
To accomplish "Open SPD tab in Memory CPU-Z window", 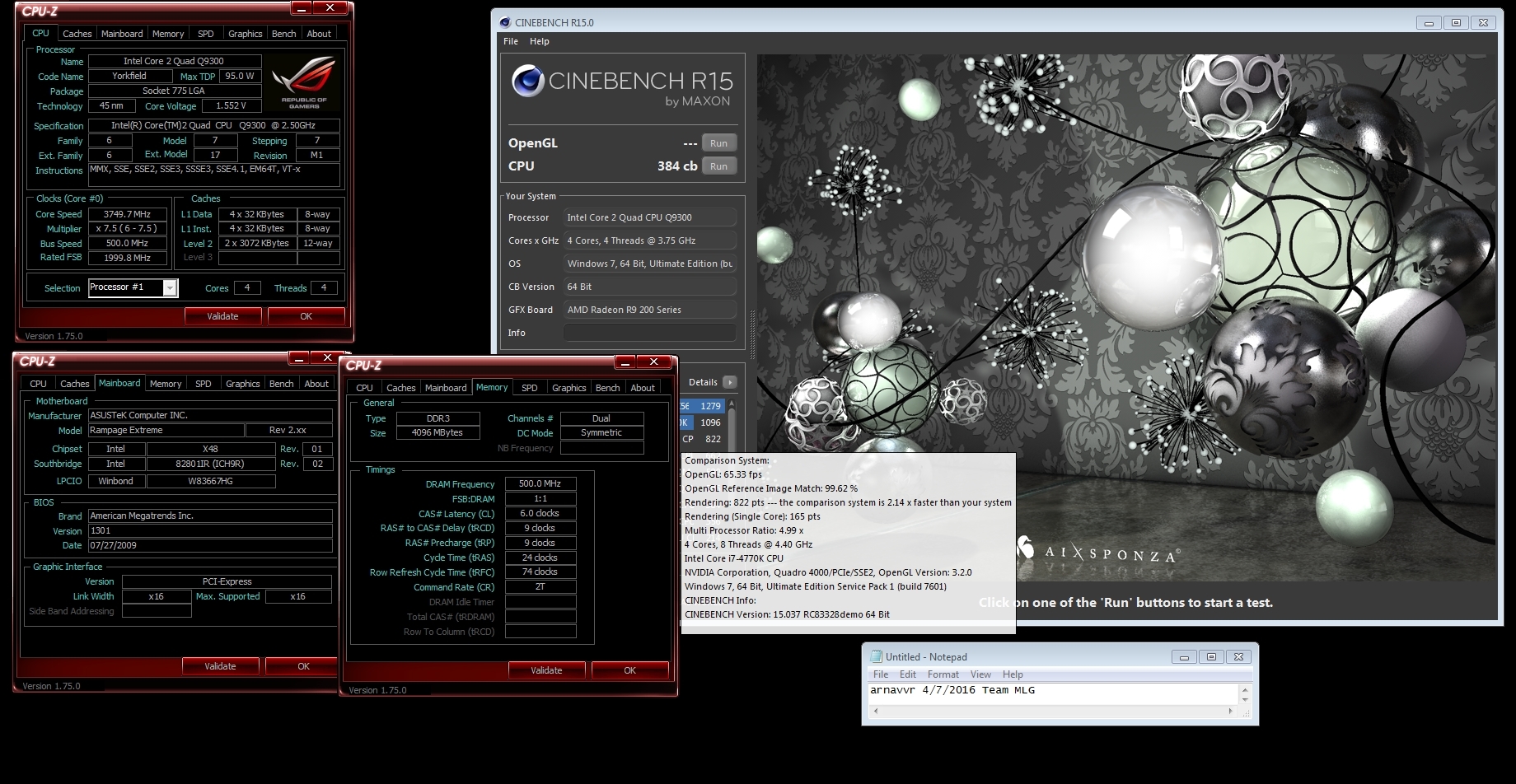I will point(530,388).
